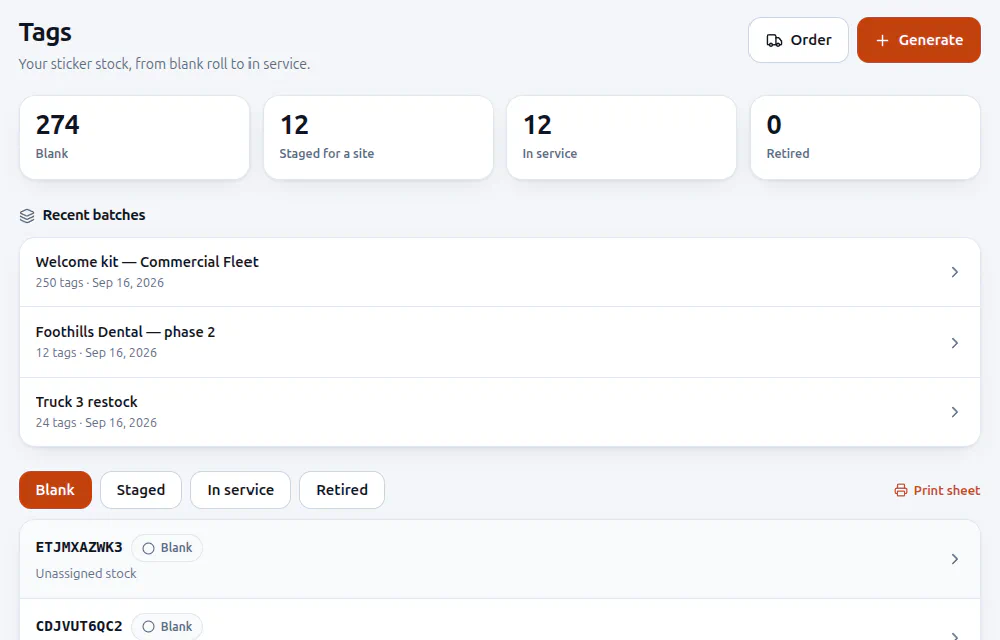Image resolution: width=1000 pixels, height=640 pixels.
Task: Click tag code 'CDJVUT6QC2'
Action: pos(79,627)
